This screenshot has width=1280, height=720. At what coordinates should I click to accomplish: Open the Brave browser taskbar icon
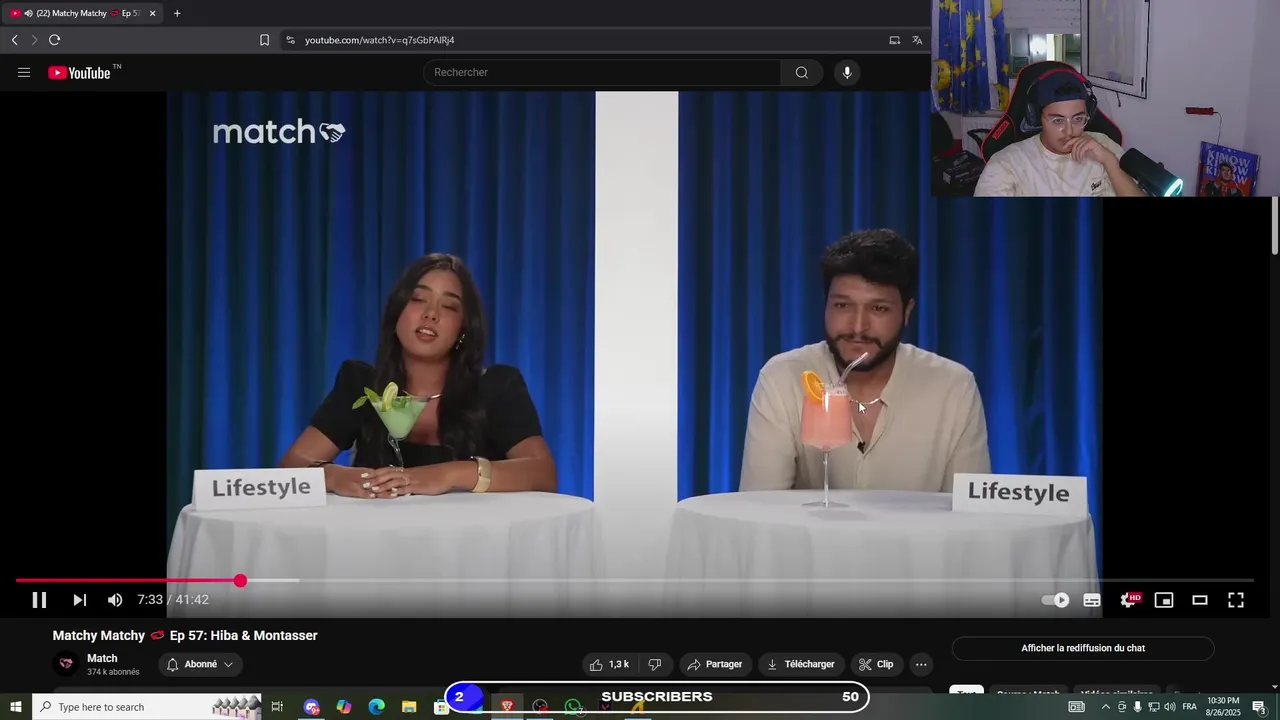coord(507,707)
